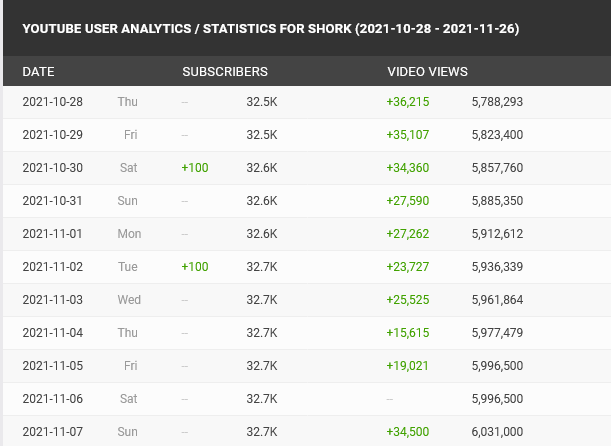
Task: Click the DATE column header
Action: click(38, 72)
